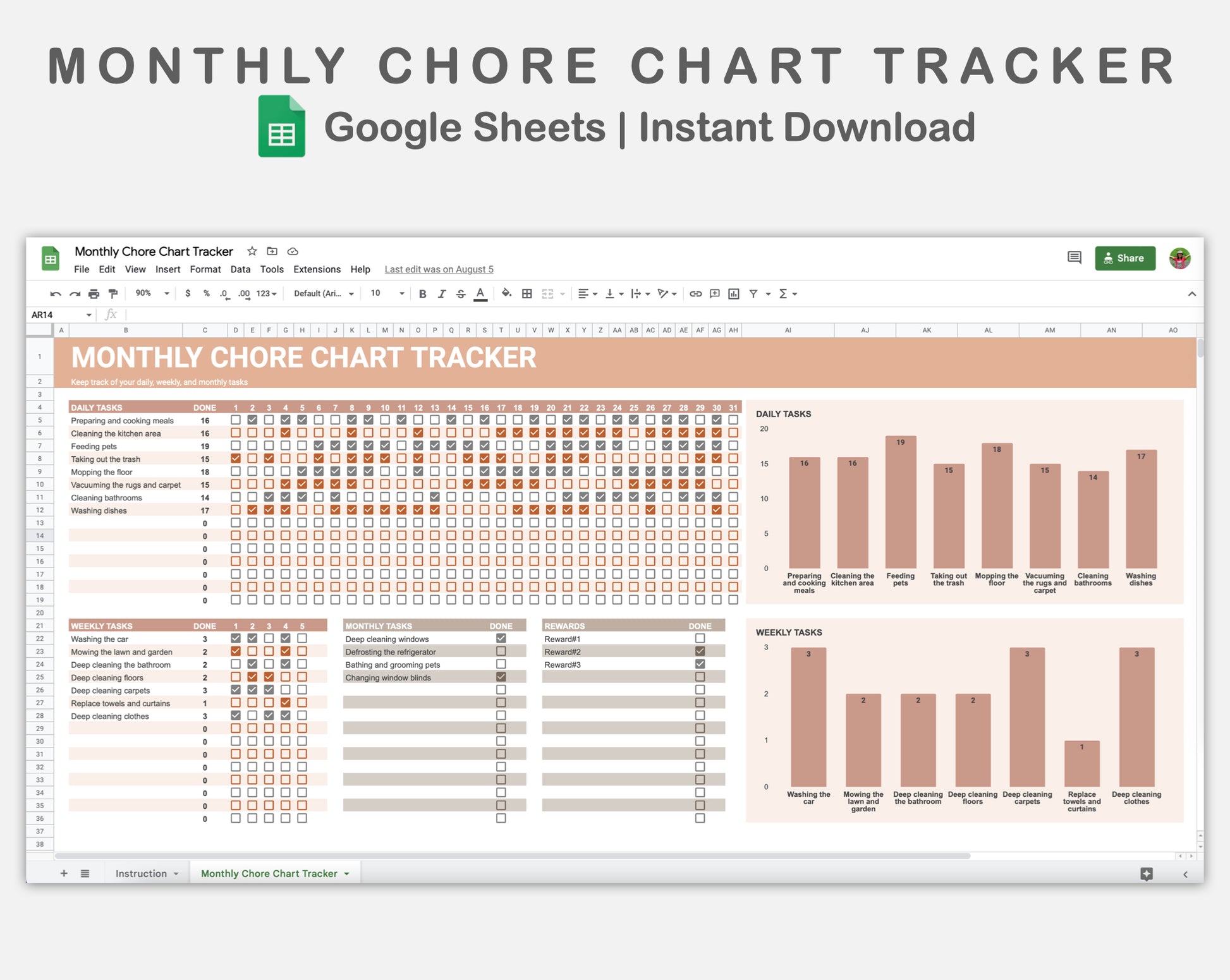Screen dimensions: 1230x980
Task: Click the paint format icon
Action: [113, 294]
